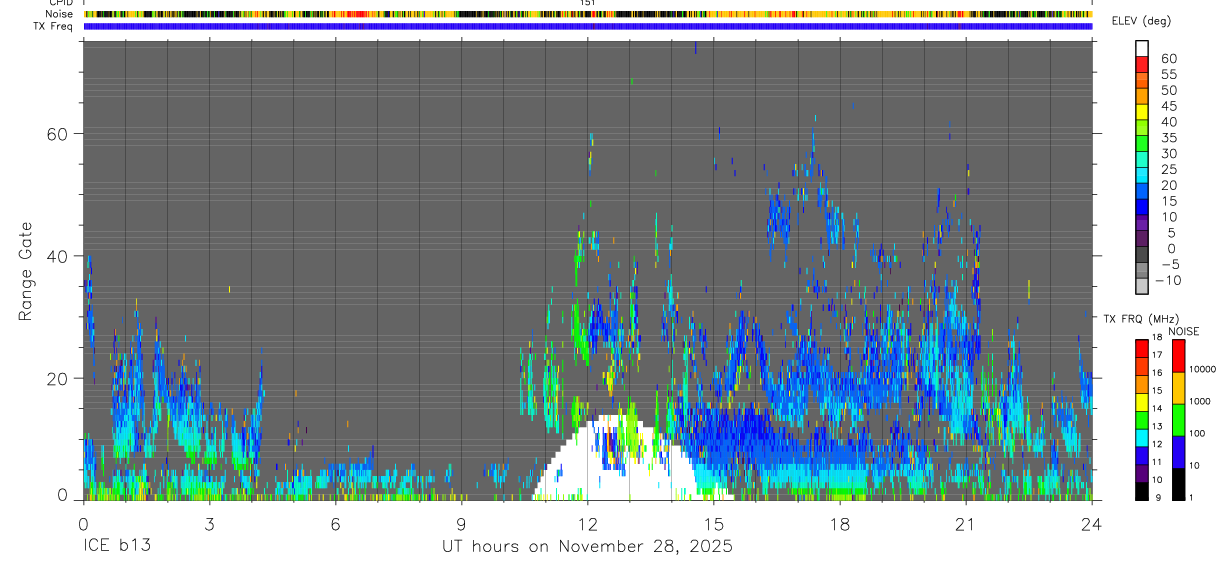
Task: Click the orange segment of the NOISE color bar
Action: point(1178,387)
